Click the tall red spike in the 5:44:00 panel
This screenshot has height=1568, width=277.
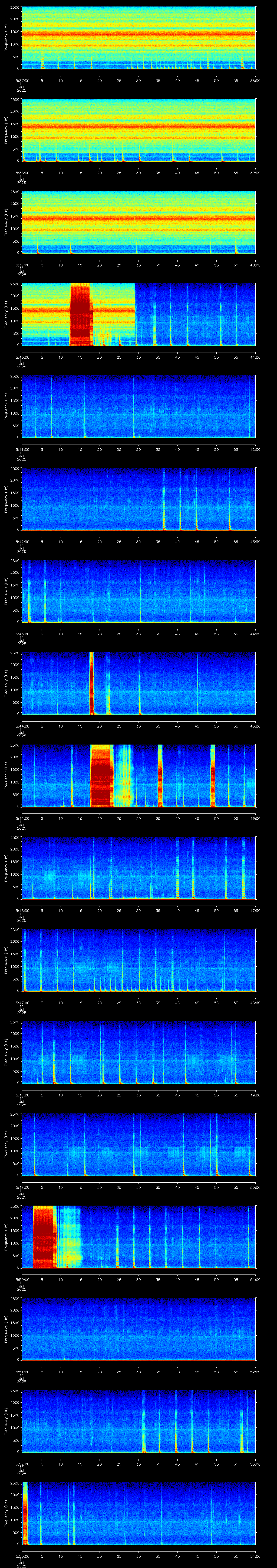tap(92, 683)
